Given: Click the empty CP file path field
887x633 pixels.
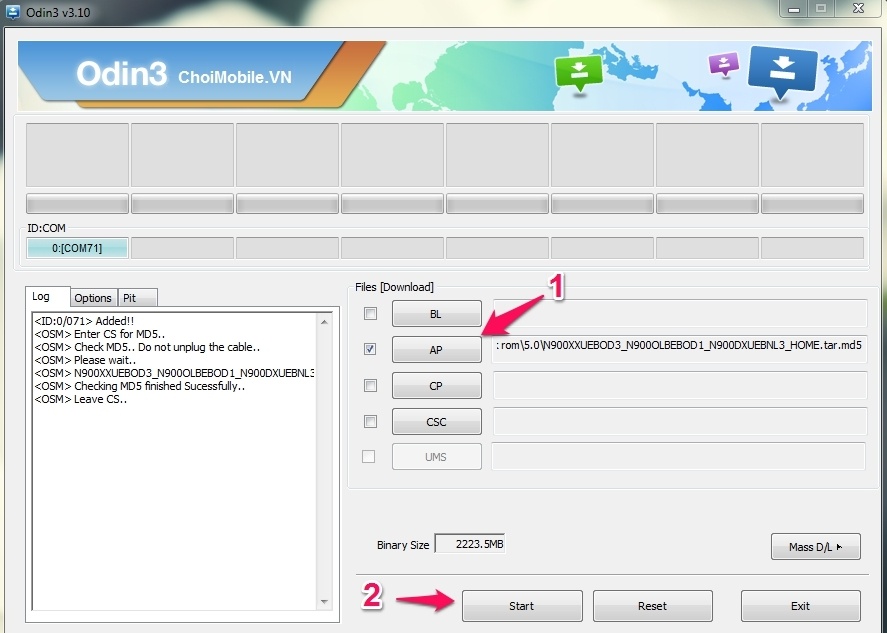Looking at the screenshot, I should pyautogui.click(x=679, y=385).
